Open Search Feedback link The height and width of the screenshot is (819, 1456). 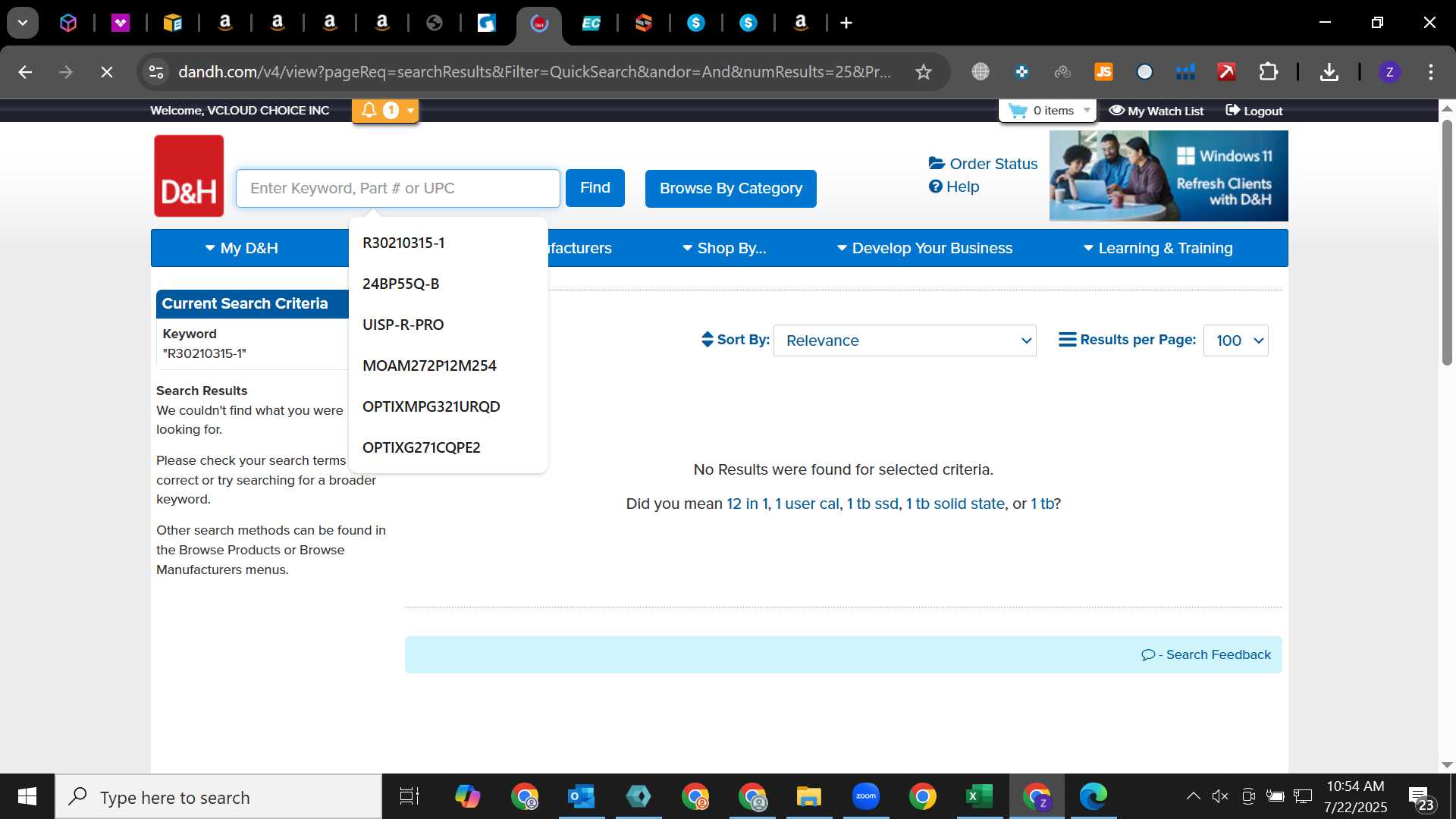[1207, 654]
